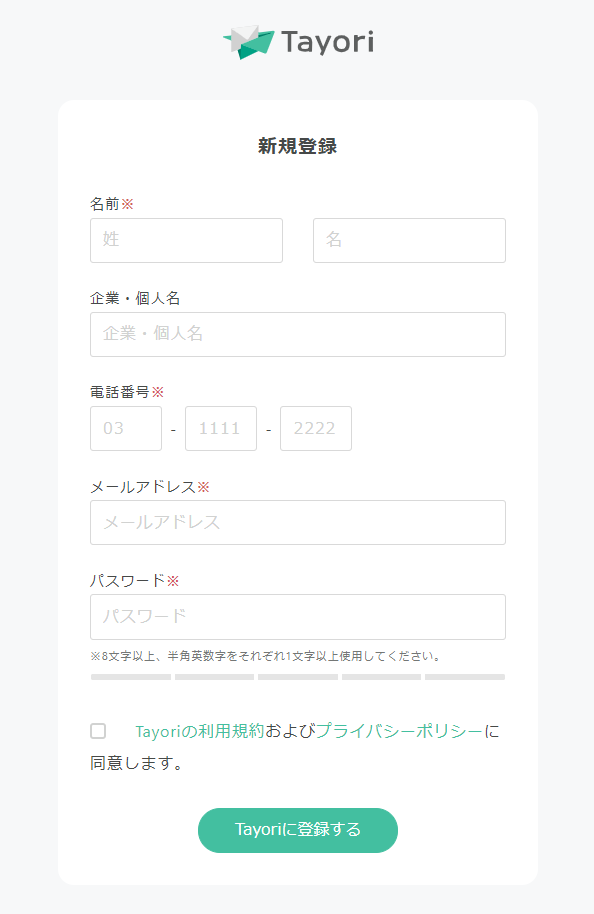Viewport: 594px width, 914px height.
Task: Select the 企業・個人名 input box
Action: pyautogui.click(x=298, y=335)
